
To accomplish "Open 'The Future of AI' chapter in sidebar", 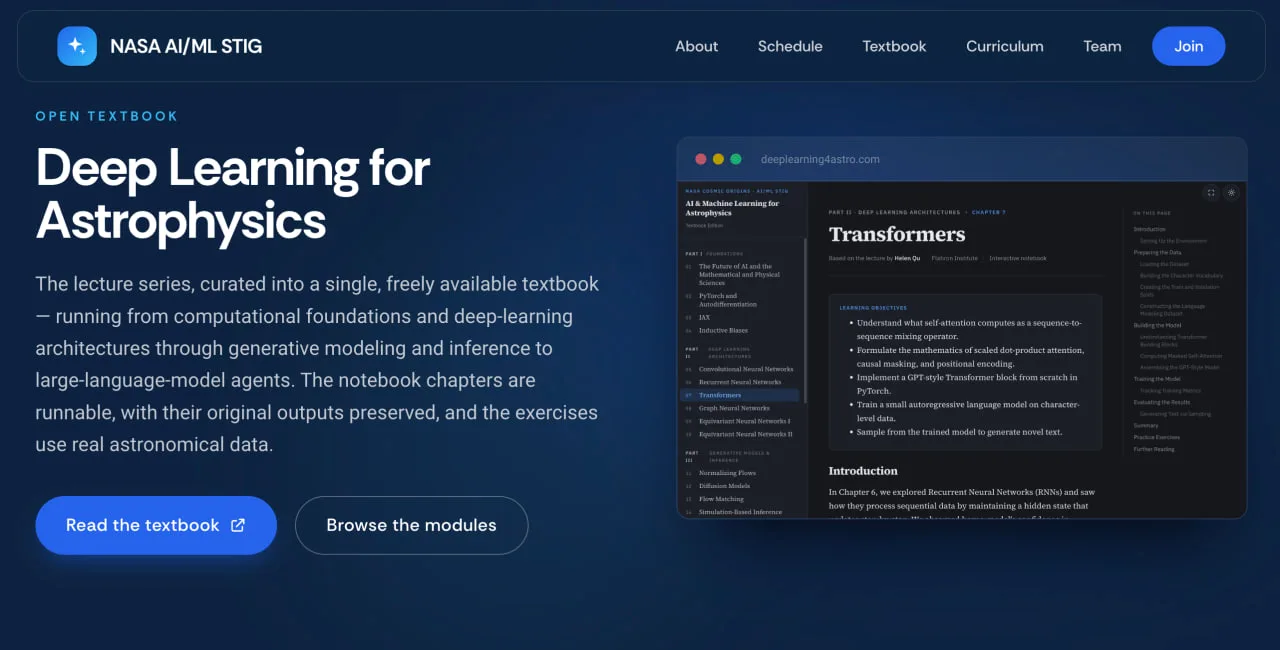I will (740, 275).
